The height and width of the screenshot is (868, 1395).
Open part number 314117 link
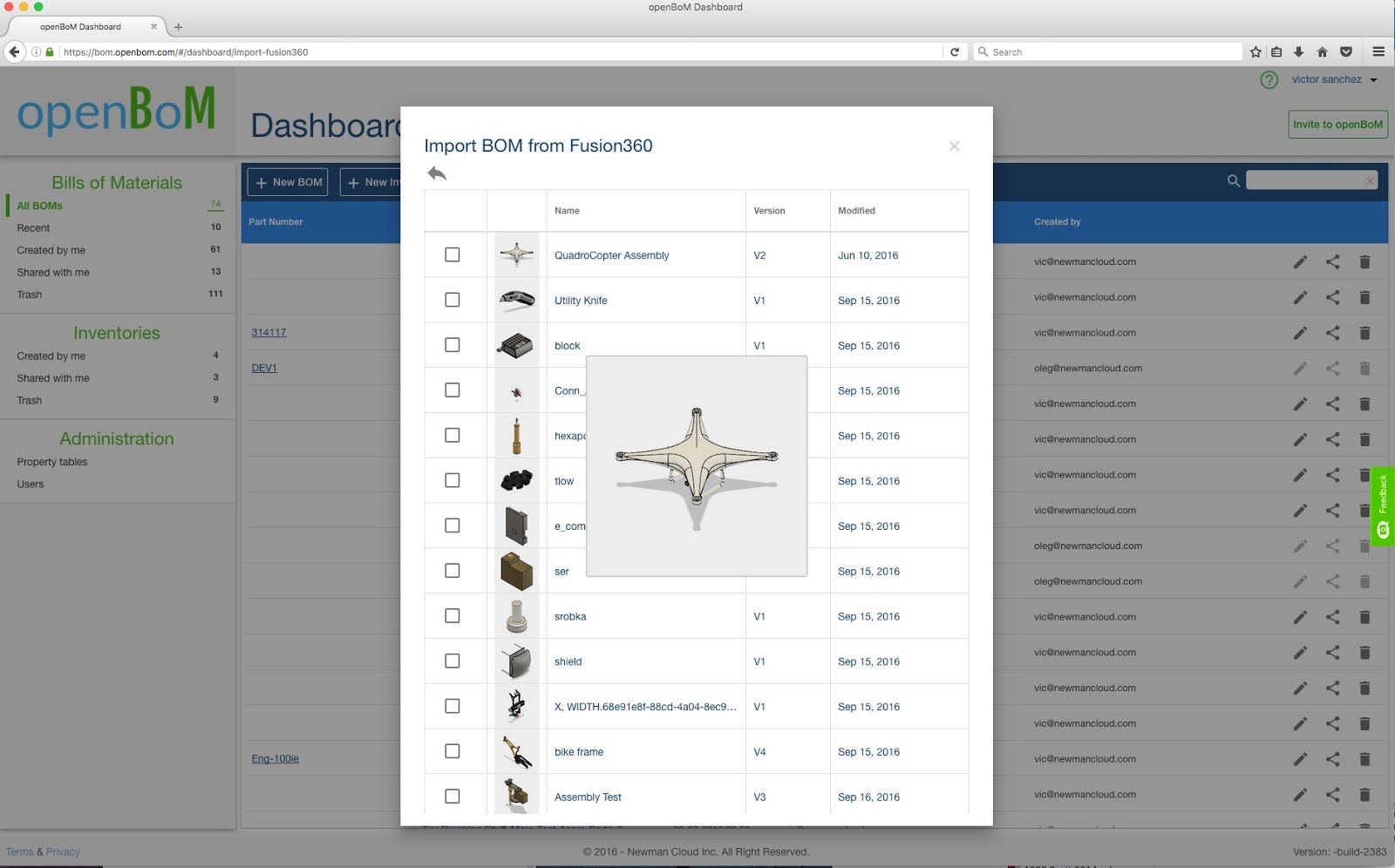point(269,332)
